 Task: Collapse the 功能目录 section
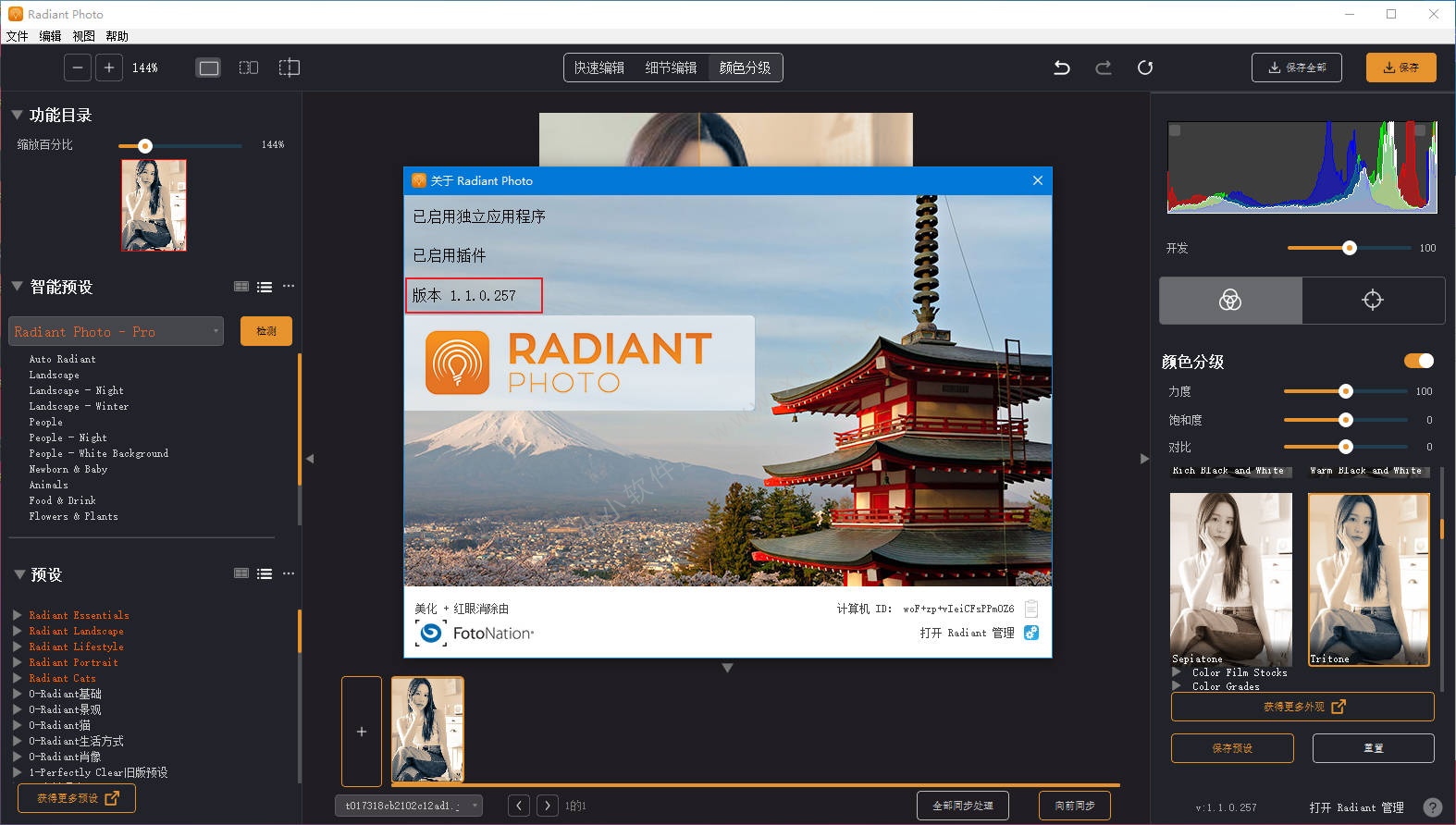(17, 115)
